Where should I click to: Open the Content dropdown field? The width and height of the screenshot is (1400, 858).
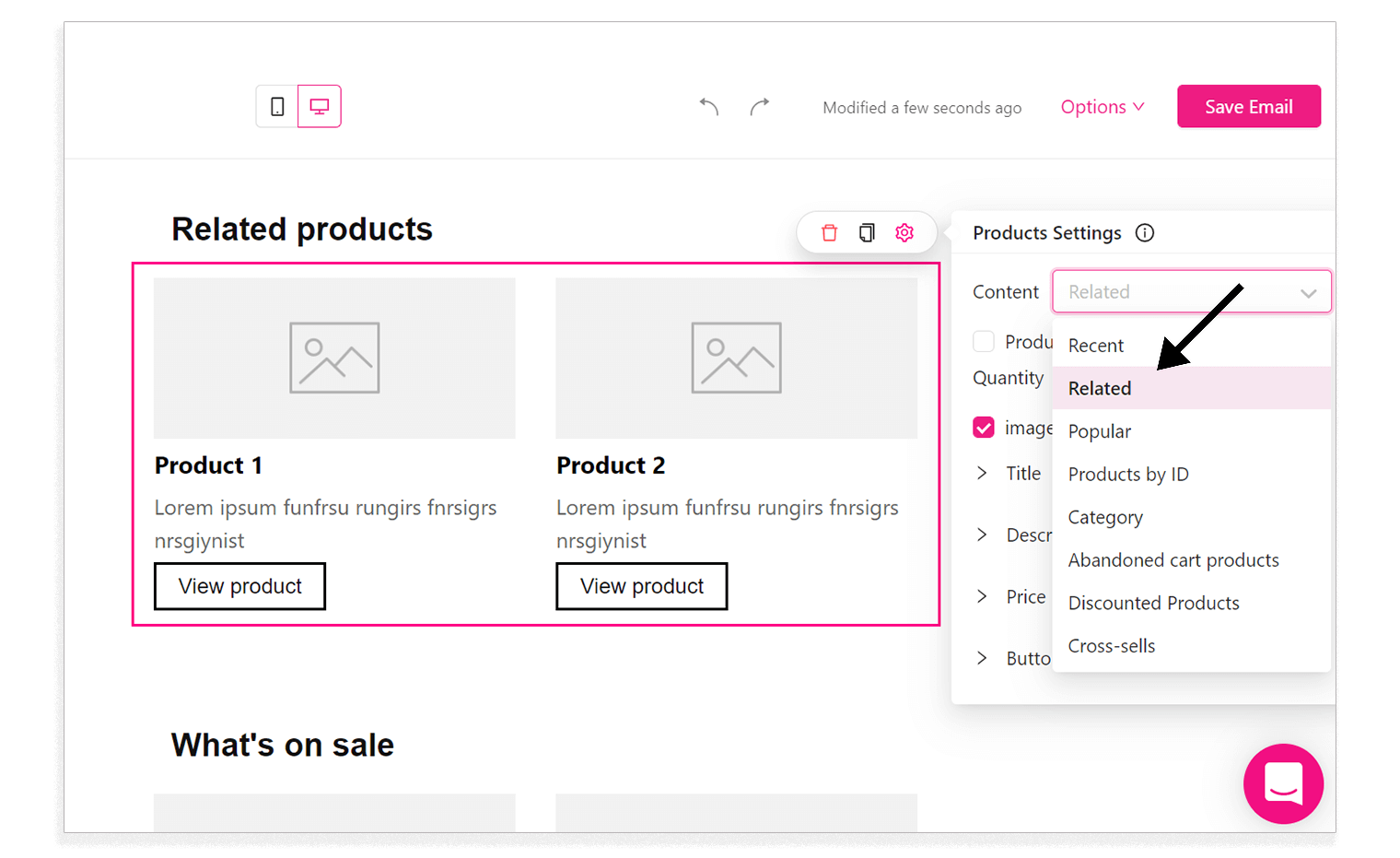(1192, 292)
